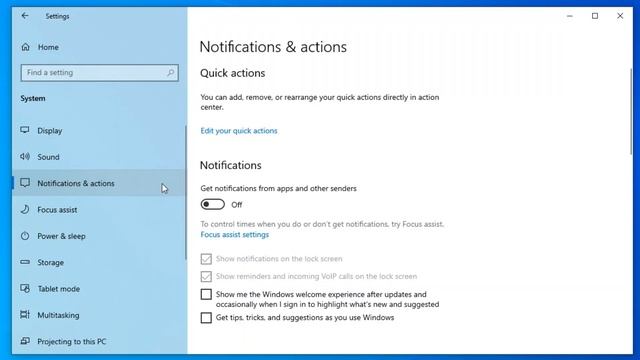
Task: Click the Notifications & actions page title
Action: tap(273, 47)
